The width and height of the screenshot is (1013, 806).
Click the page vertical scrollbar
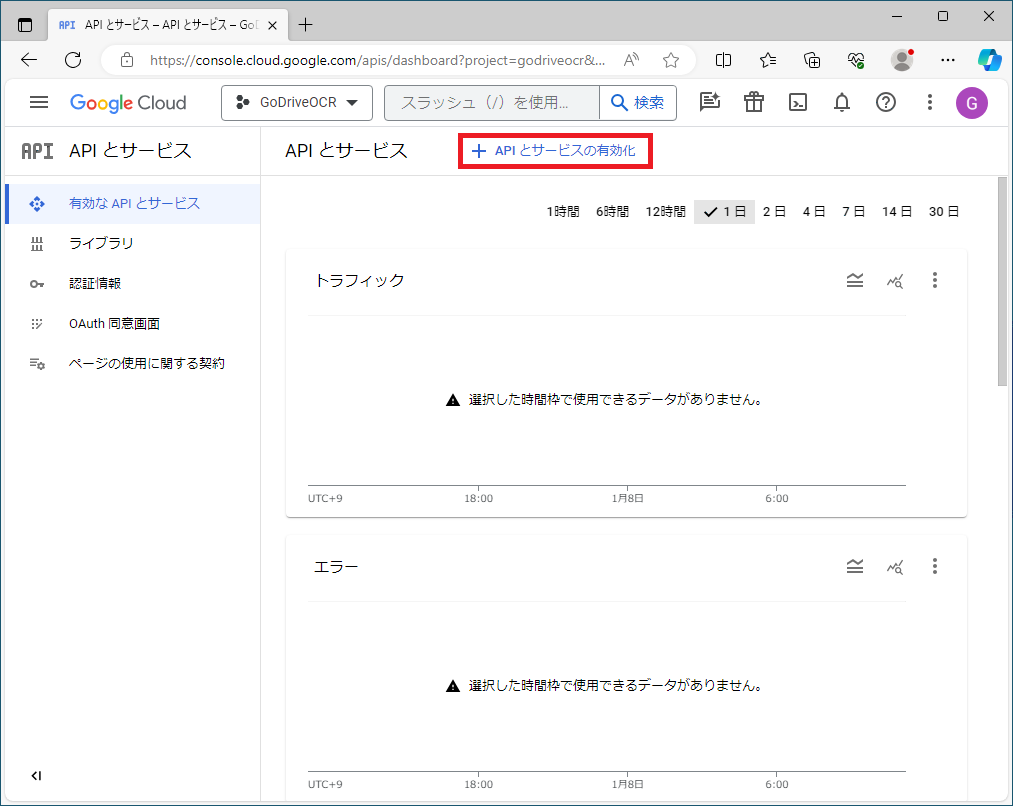1002,282
